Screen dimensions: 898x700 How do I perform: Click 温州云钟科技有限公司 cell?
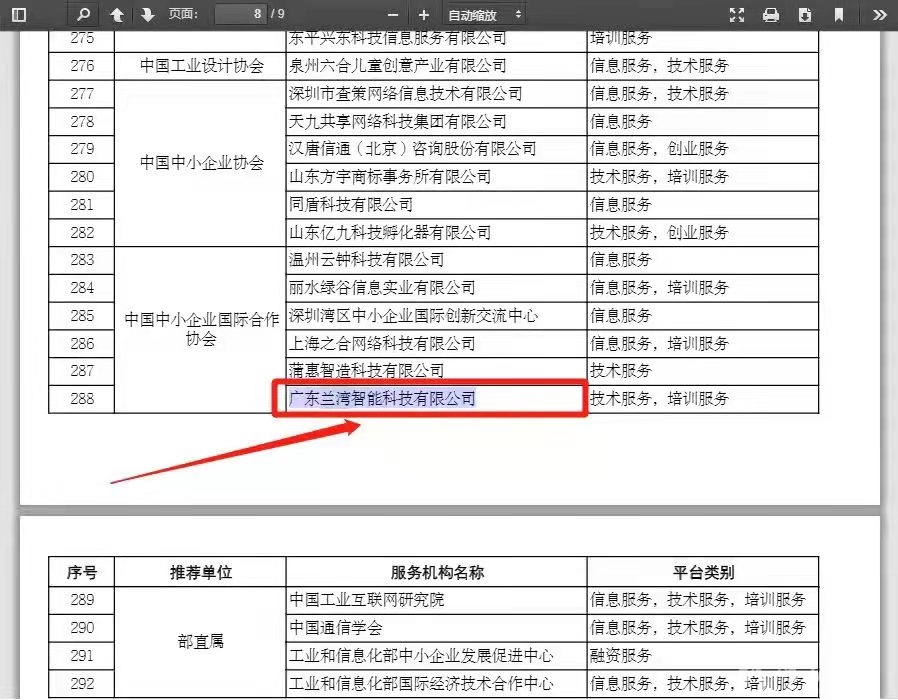(436, 260)
